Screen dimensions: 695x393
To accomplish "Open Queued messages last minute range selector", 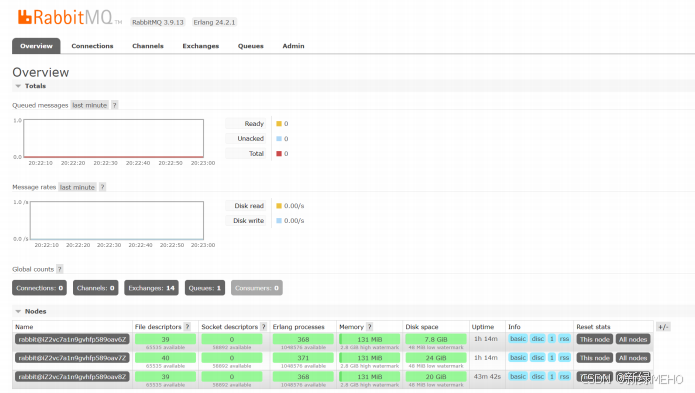I will [90, 105].
